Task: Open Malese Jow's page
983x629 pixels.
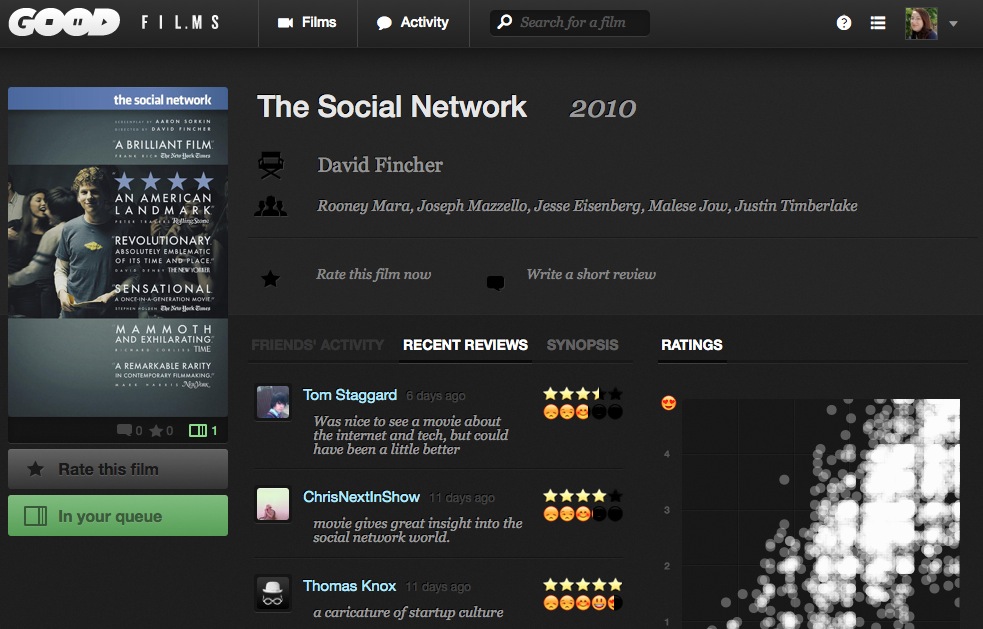Action: pos(688,206)
